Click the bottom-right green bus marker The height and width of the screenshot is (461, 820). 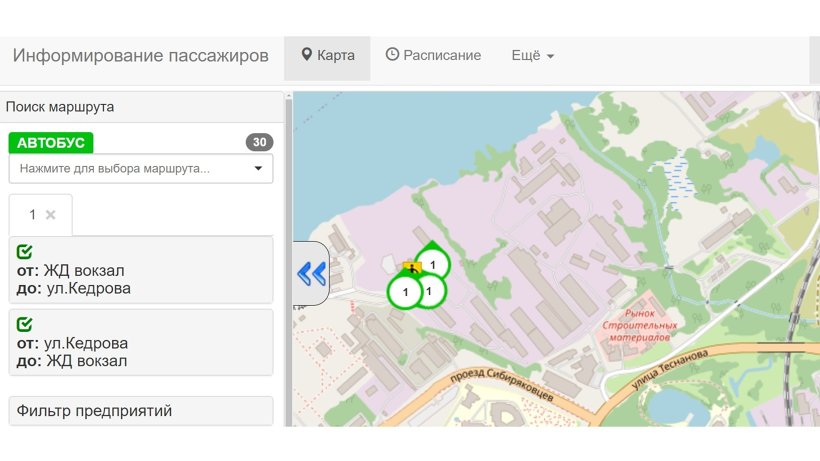[430, 291]
